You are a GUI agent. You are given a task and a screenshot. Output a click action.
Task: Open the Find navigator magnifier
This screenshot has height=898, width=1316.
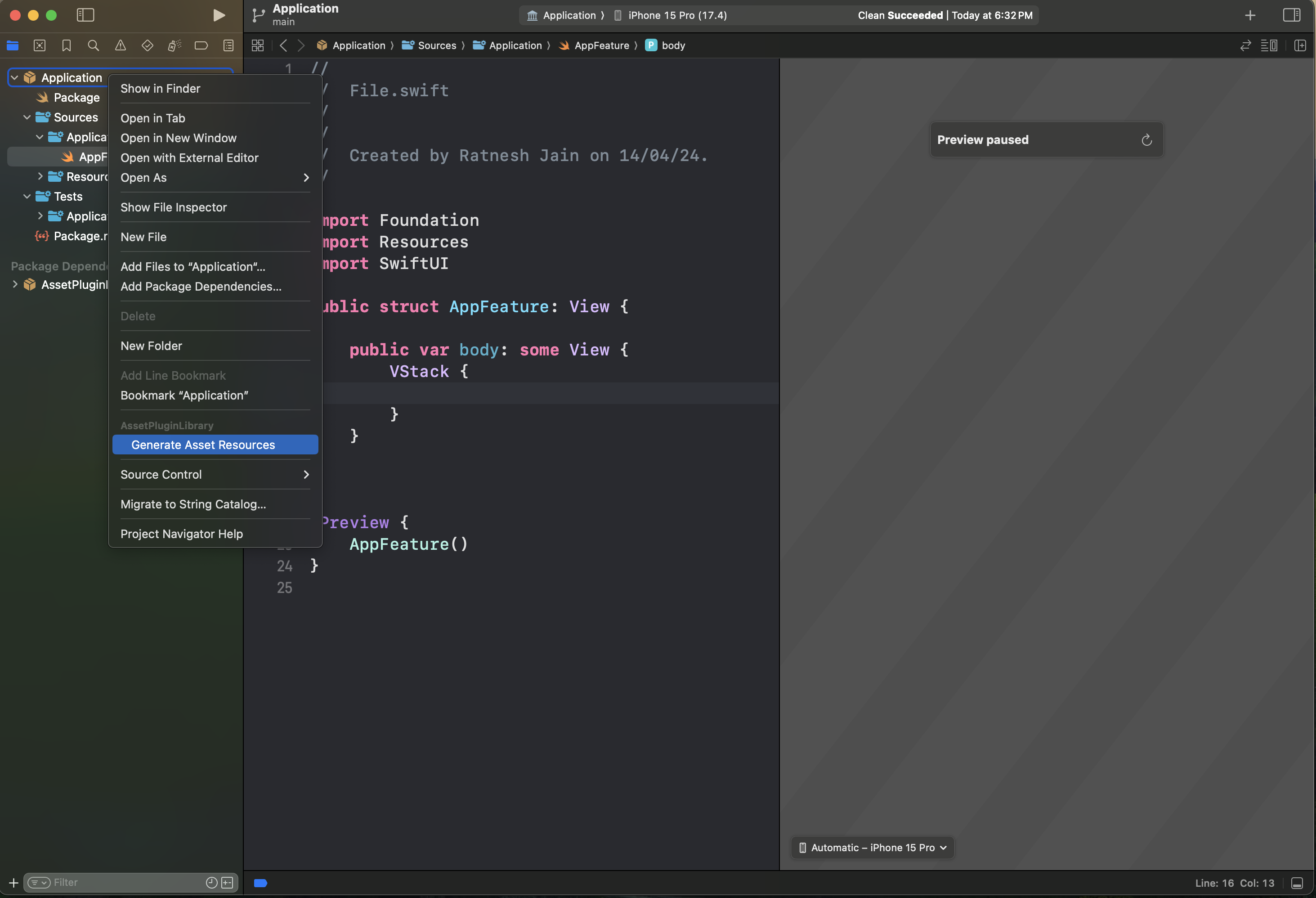[94, 46]
